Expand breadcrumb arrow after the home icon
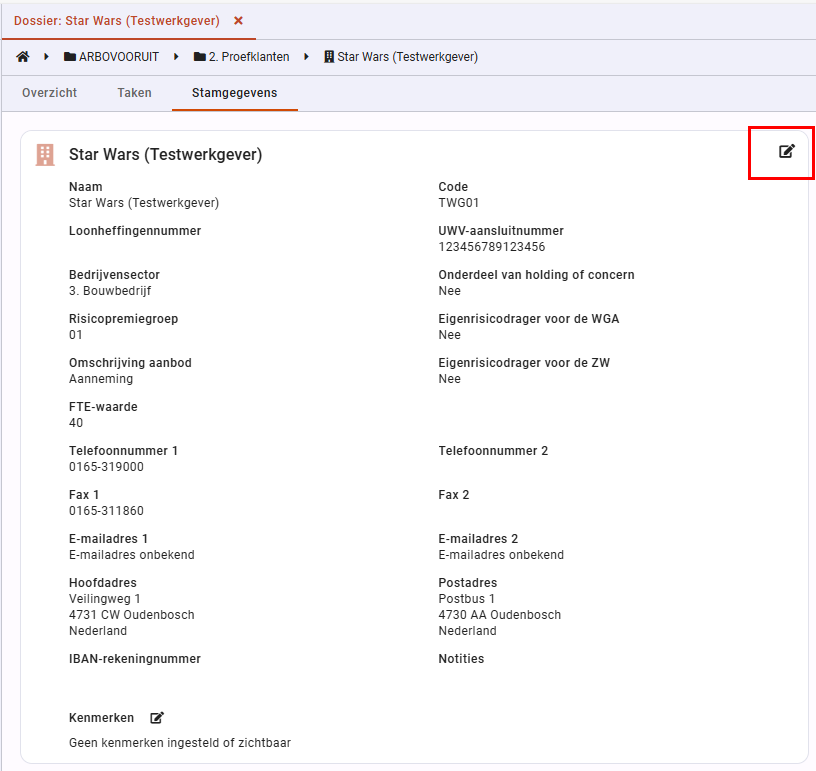 (x=46, y=57)
